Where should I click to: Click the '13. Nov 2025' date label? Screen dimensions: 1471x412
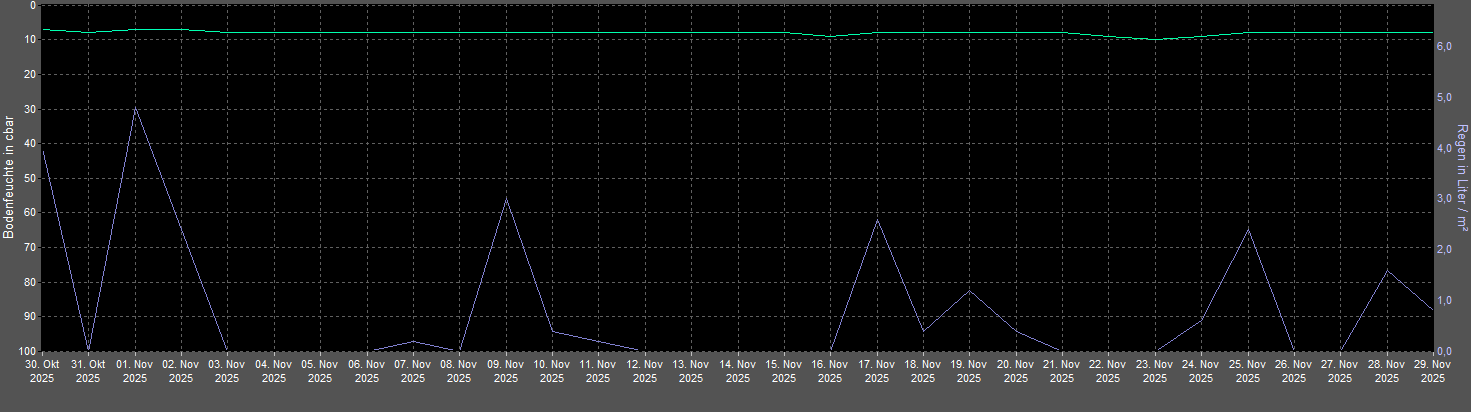coord(691,371)
